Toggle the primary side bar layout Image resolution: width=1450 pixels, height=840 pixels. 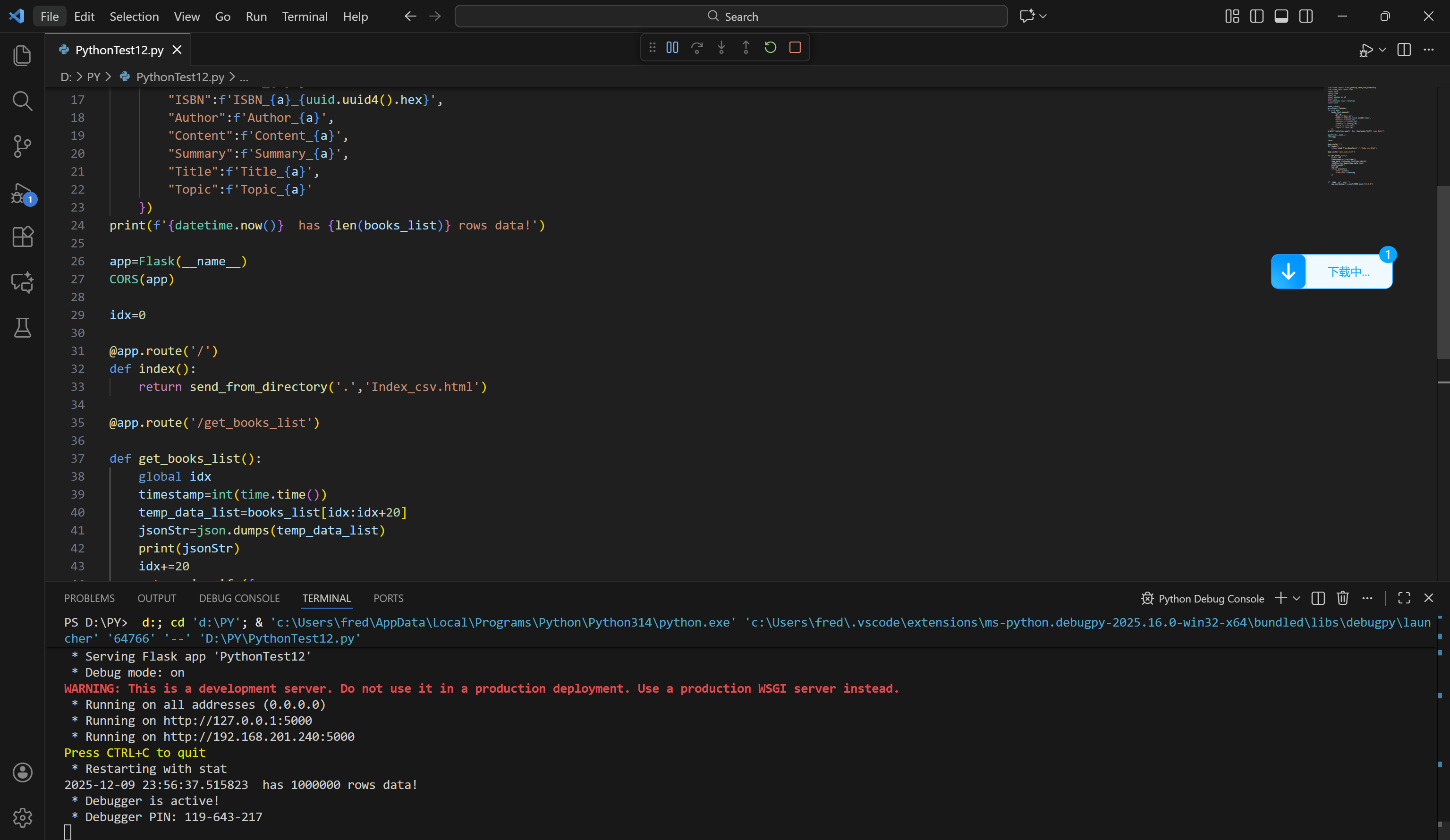(x=1257, y=16)
